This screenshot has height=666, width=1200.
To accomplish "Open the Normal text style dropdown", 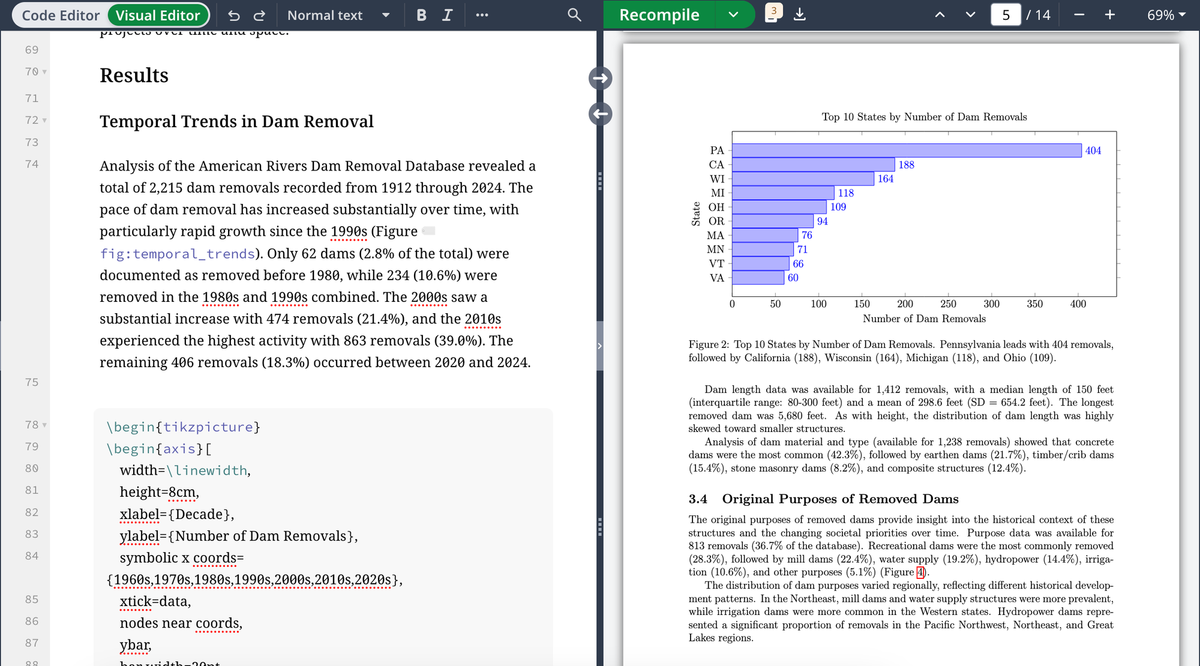I will click(x=337, y=15).
